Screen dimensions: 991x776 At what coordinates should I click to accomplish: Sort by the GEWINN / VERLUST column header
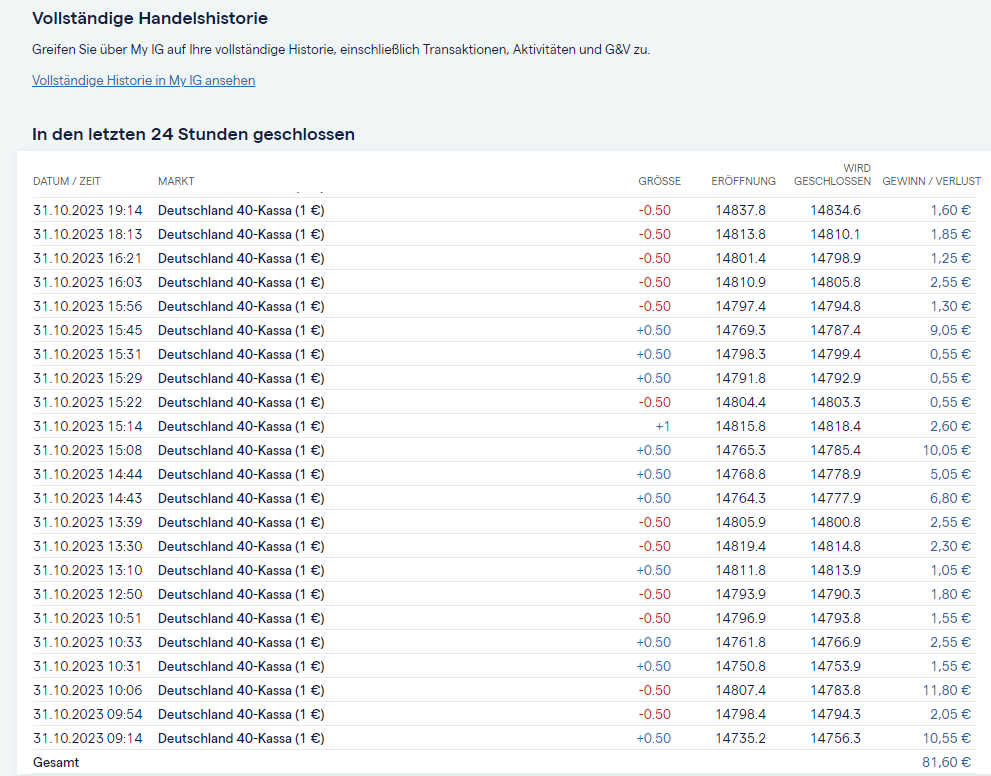pos(931,181)
